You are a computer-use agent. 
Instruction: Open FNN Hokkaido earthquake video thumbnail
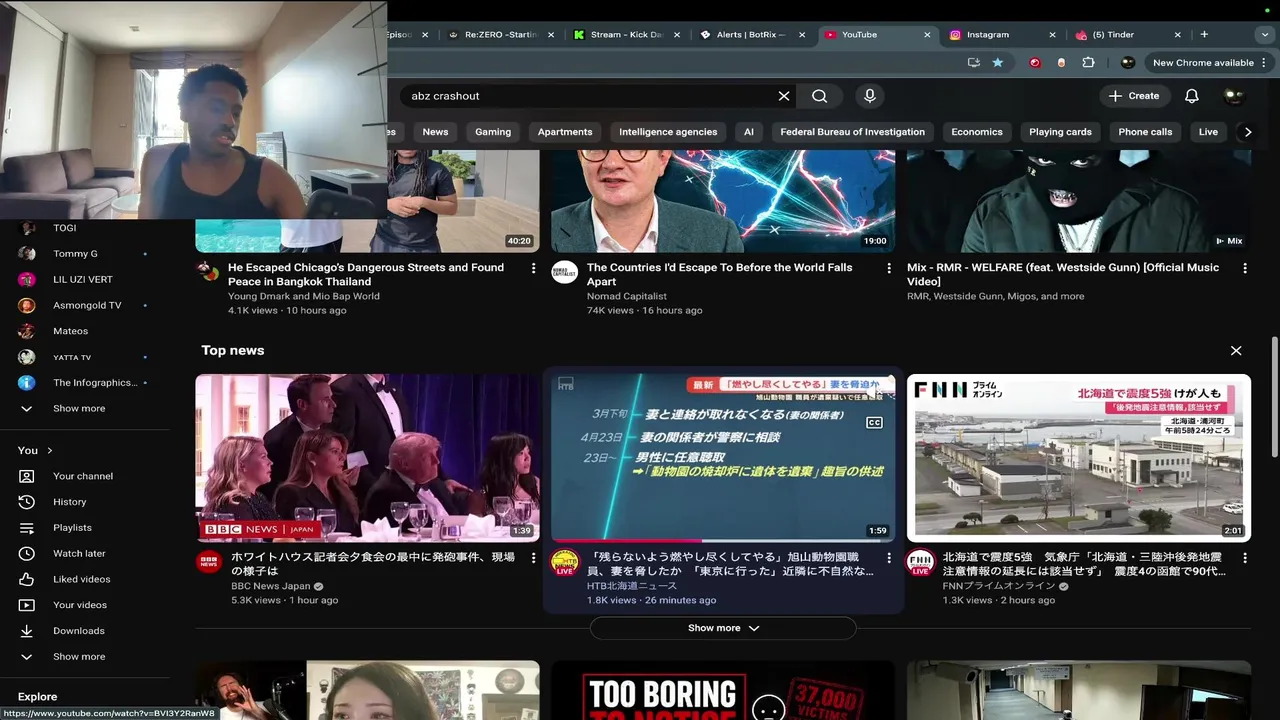[x=1079, y=458]
